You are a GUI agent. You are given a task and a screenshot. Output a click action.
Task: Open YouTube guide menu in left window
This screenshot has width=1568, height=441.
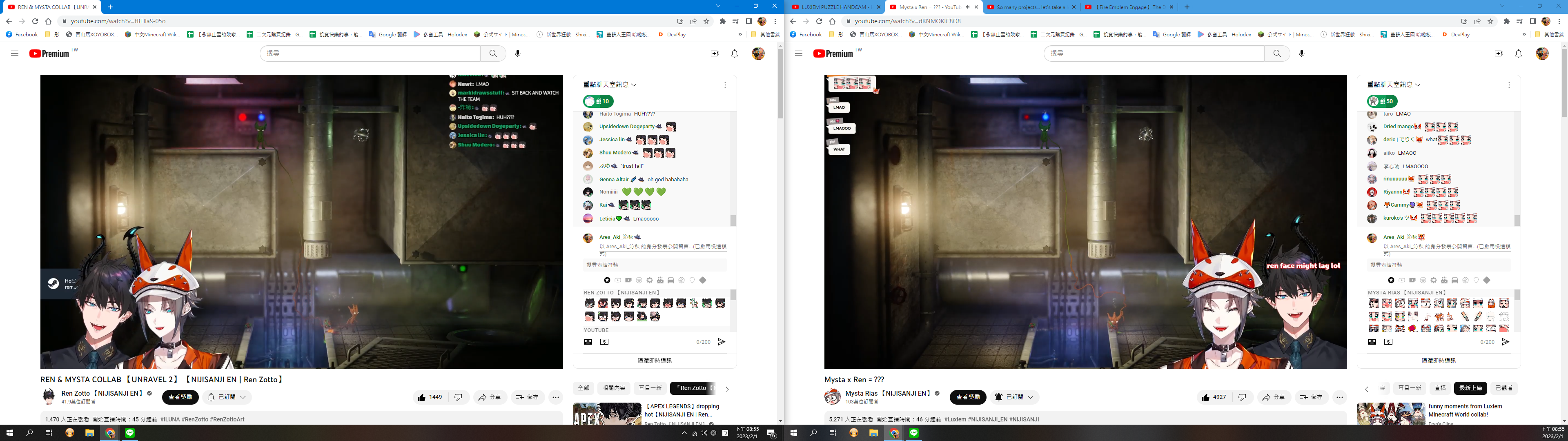(15, 53)
